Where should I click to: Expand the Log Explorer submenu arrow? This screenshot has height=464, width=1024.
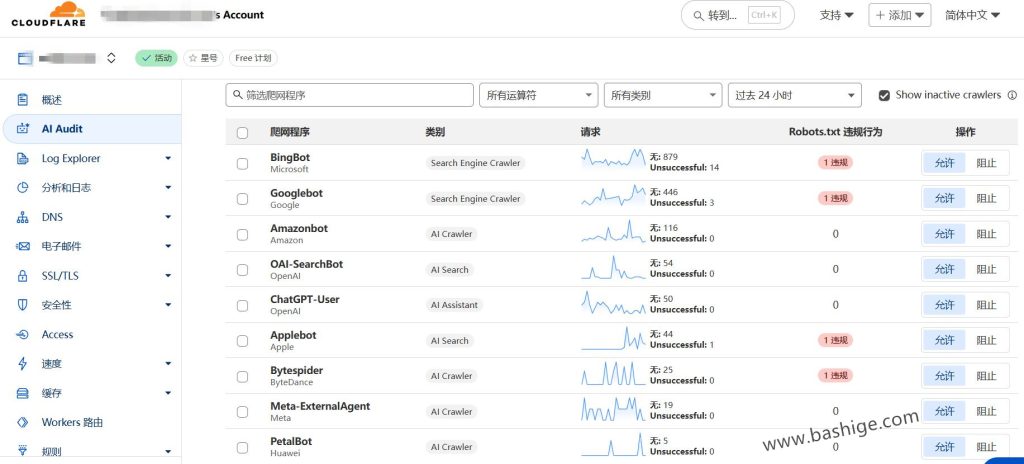pyautogui.click(x=168, y=158)
